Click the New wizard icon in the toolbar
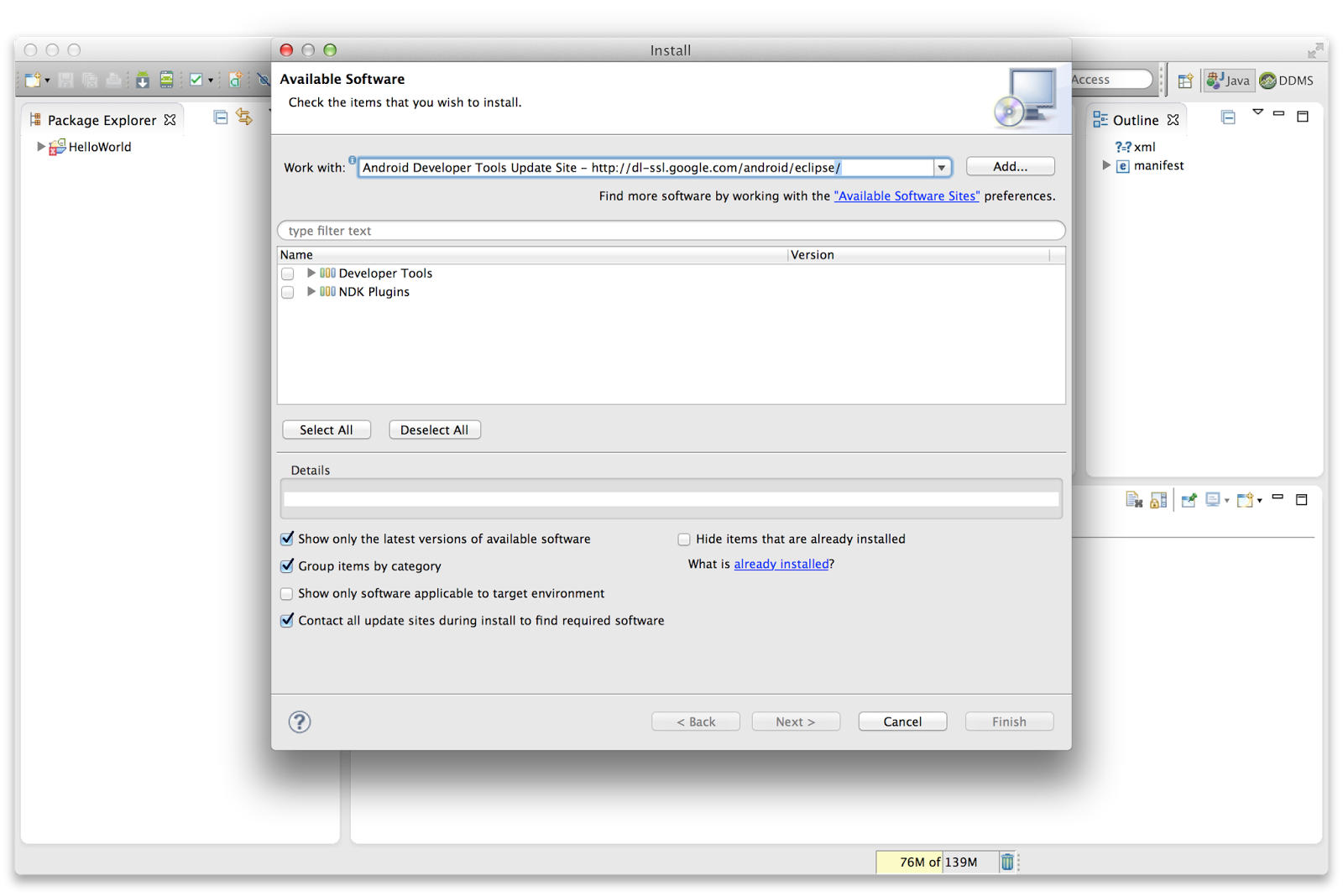Image resolution: width=1343 pixels, height=896 pixels. [x=32, y=80]
